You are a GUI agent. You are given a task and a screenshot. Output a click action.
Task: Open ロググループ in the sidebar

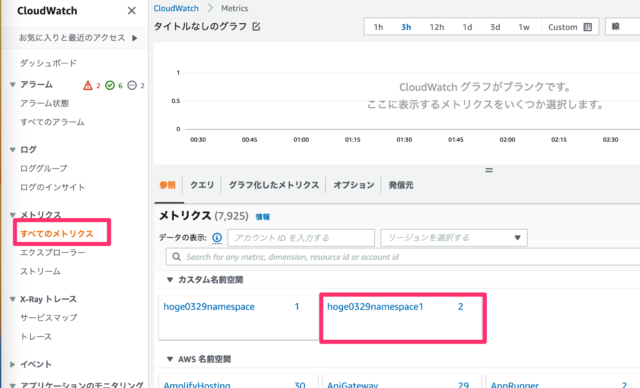point(44,168)
